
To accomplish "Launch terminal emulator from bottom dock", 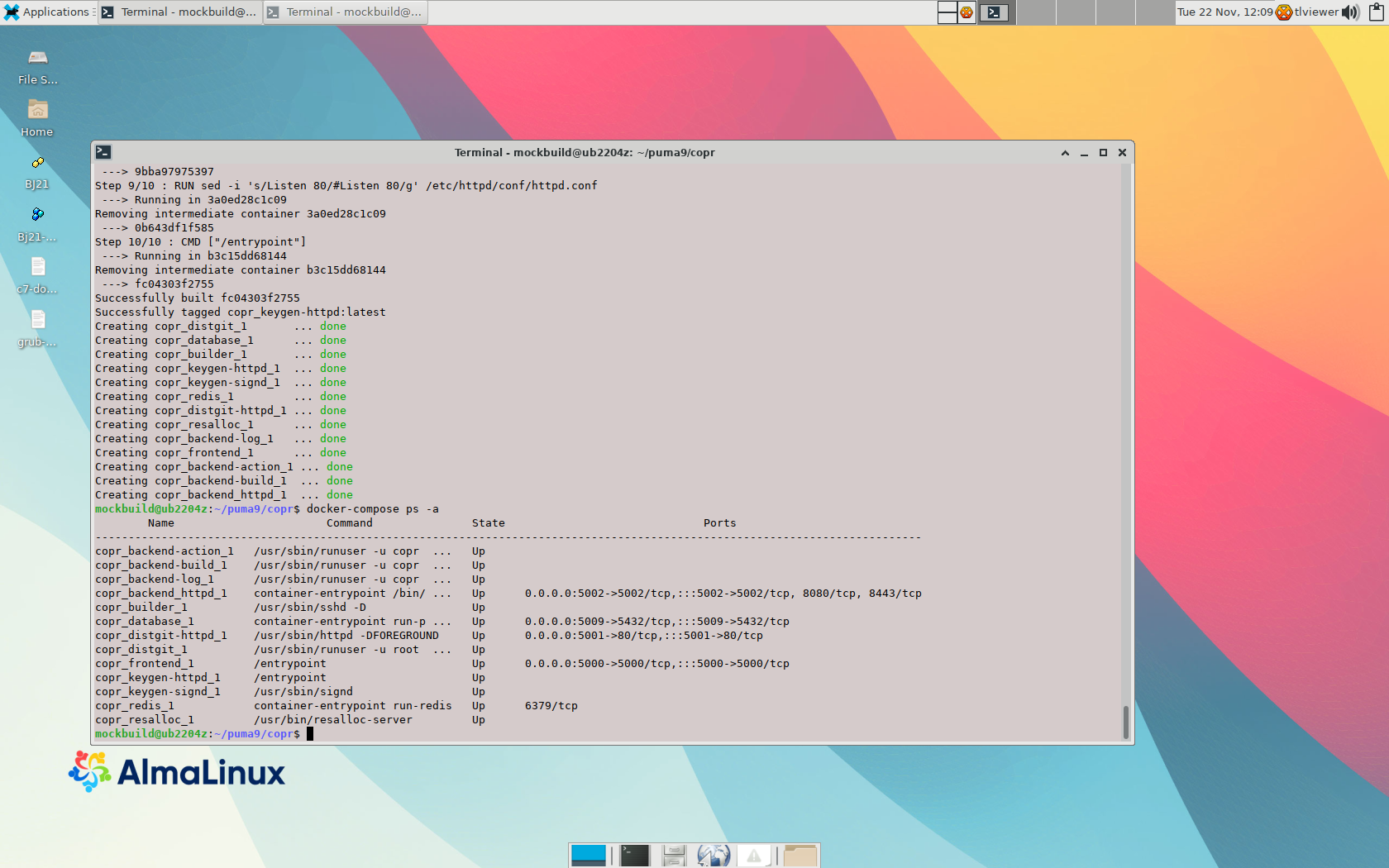I will pyautogui.click(x=634, y=855).
